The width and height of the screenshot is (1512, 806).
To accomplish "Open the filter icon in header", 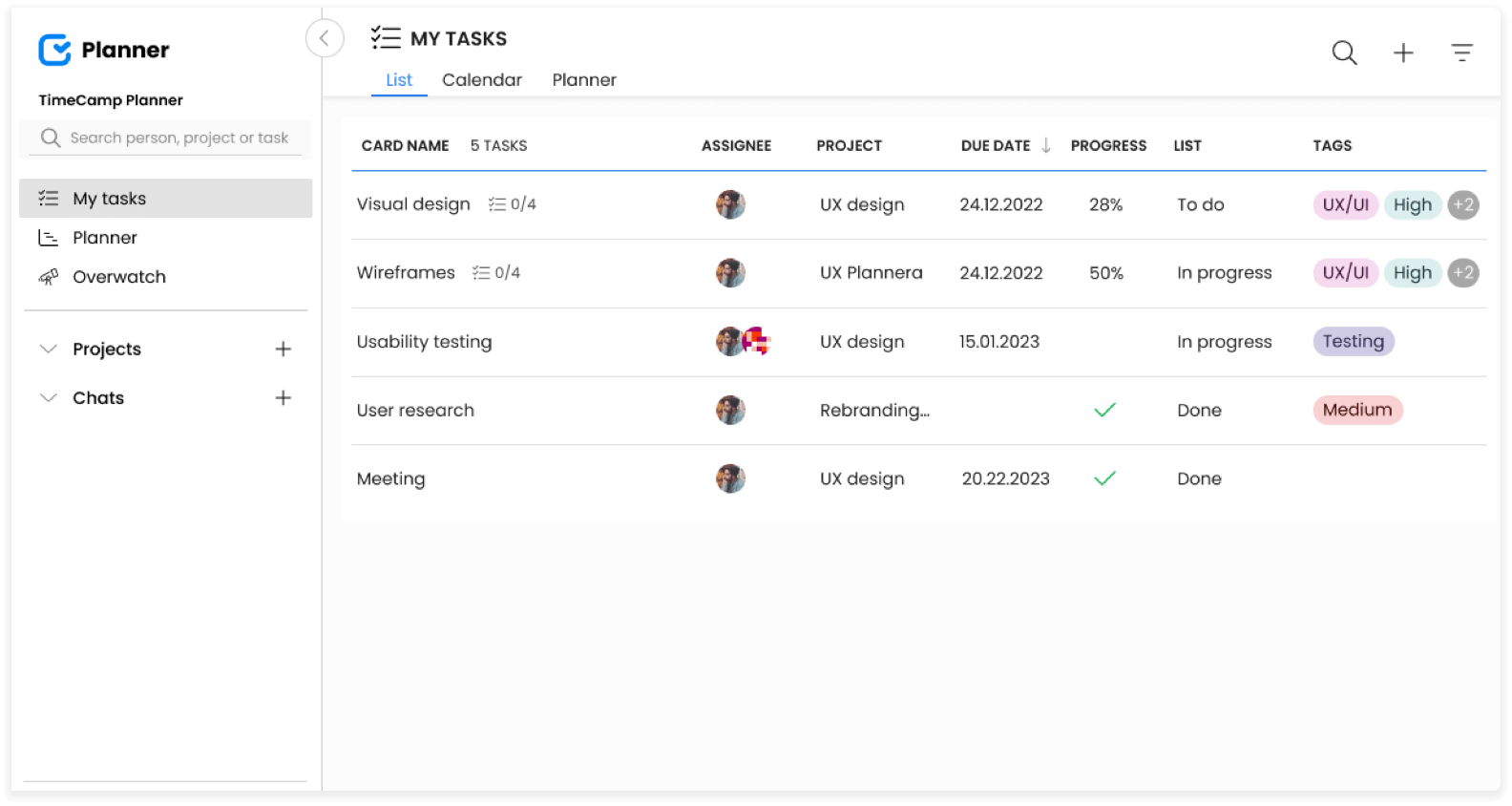I will pos(1461,53).
